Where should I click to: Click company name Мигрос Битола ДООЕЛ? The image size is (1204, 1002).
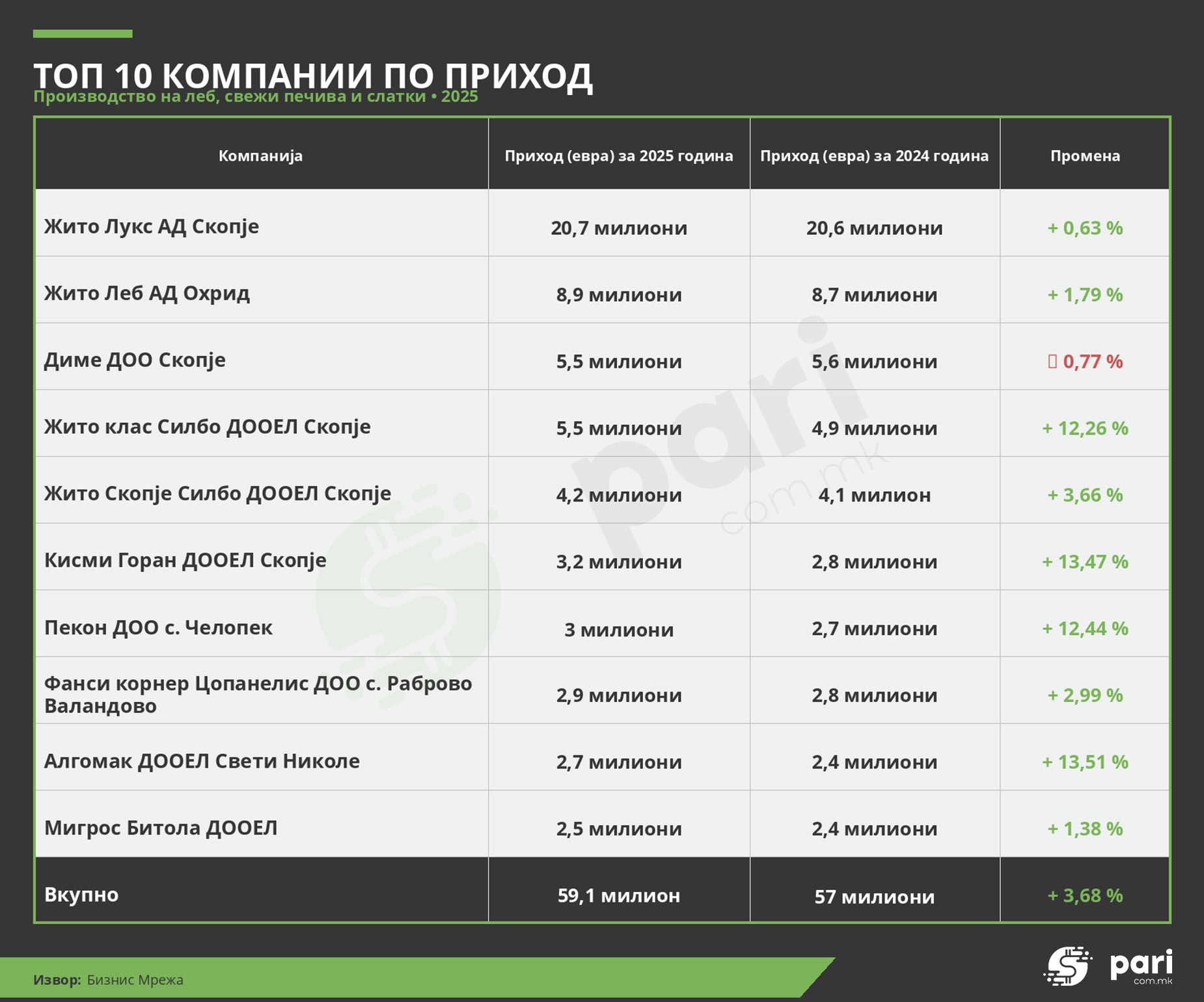[x=161, y=828]
